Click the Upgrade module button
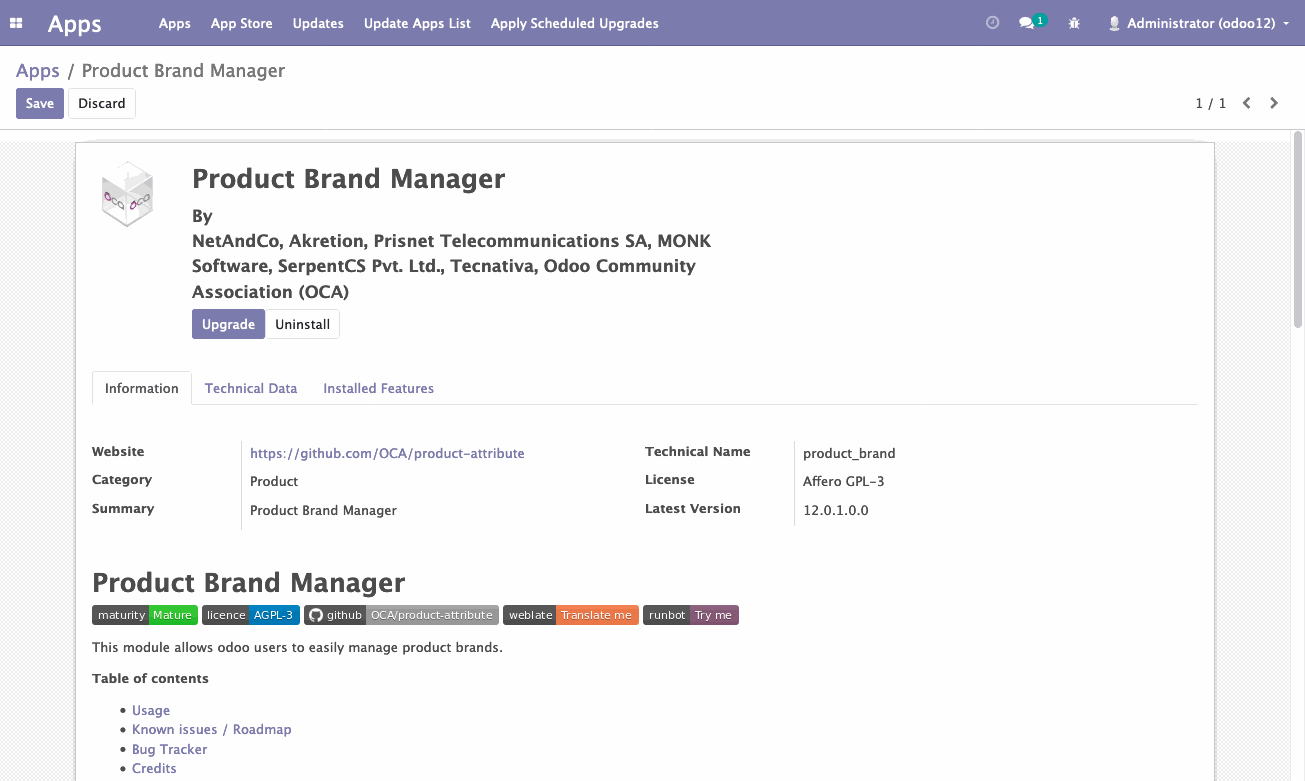 coord(228,324)
